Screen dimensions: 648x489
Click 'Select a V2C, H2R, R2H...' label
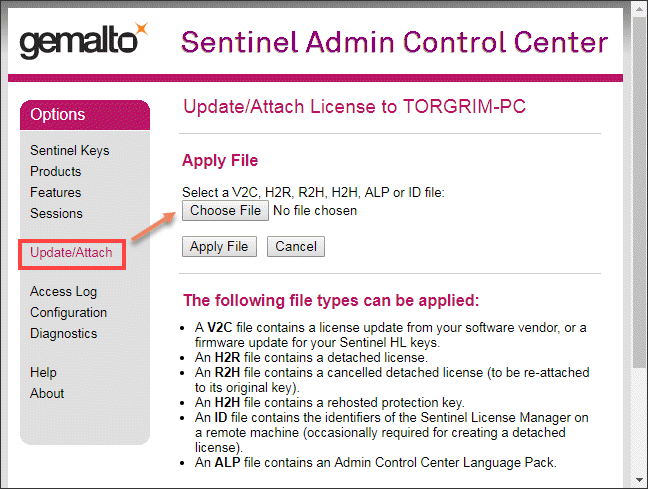pos(313,192)
